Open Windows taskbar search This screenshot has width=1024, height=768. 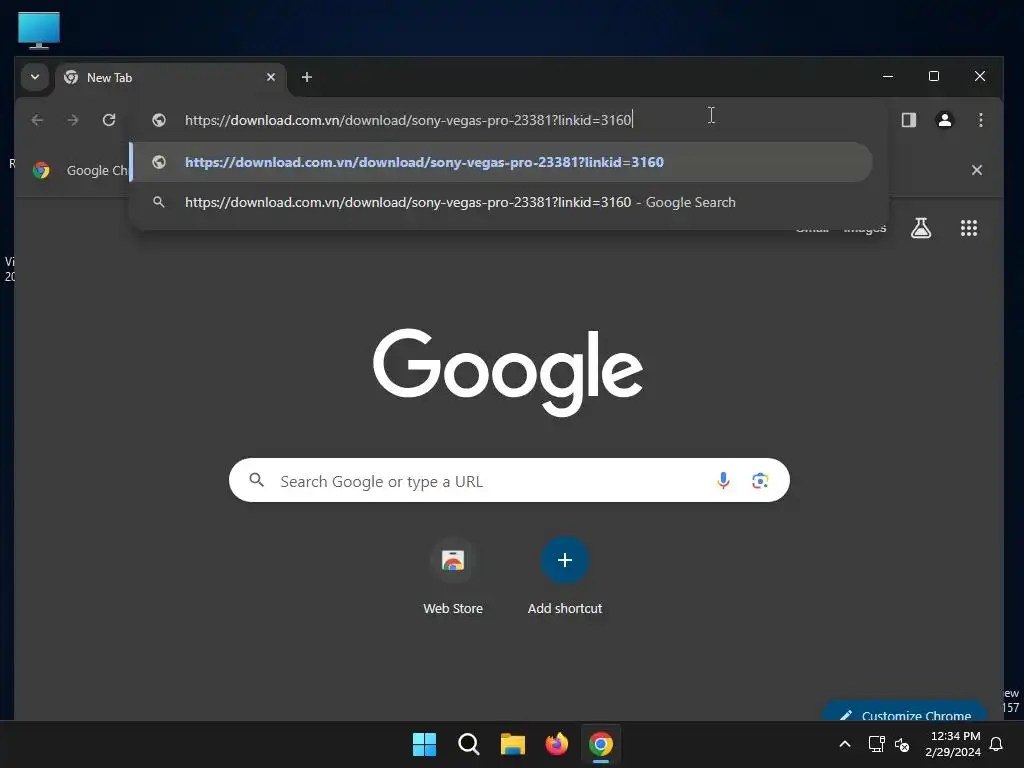pyautogui.click(x=468, y=744)
